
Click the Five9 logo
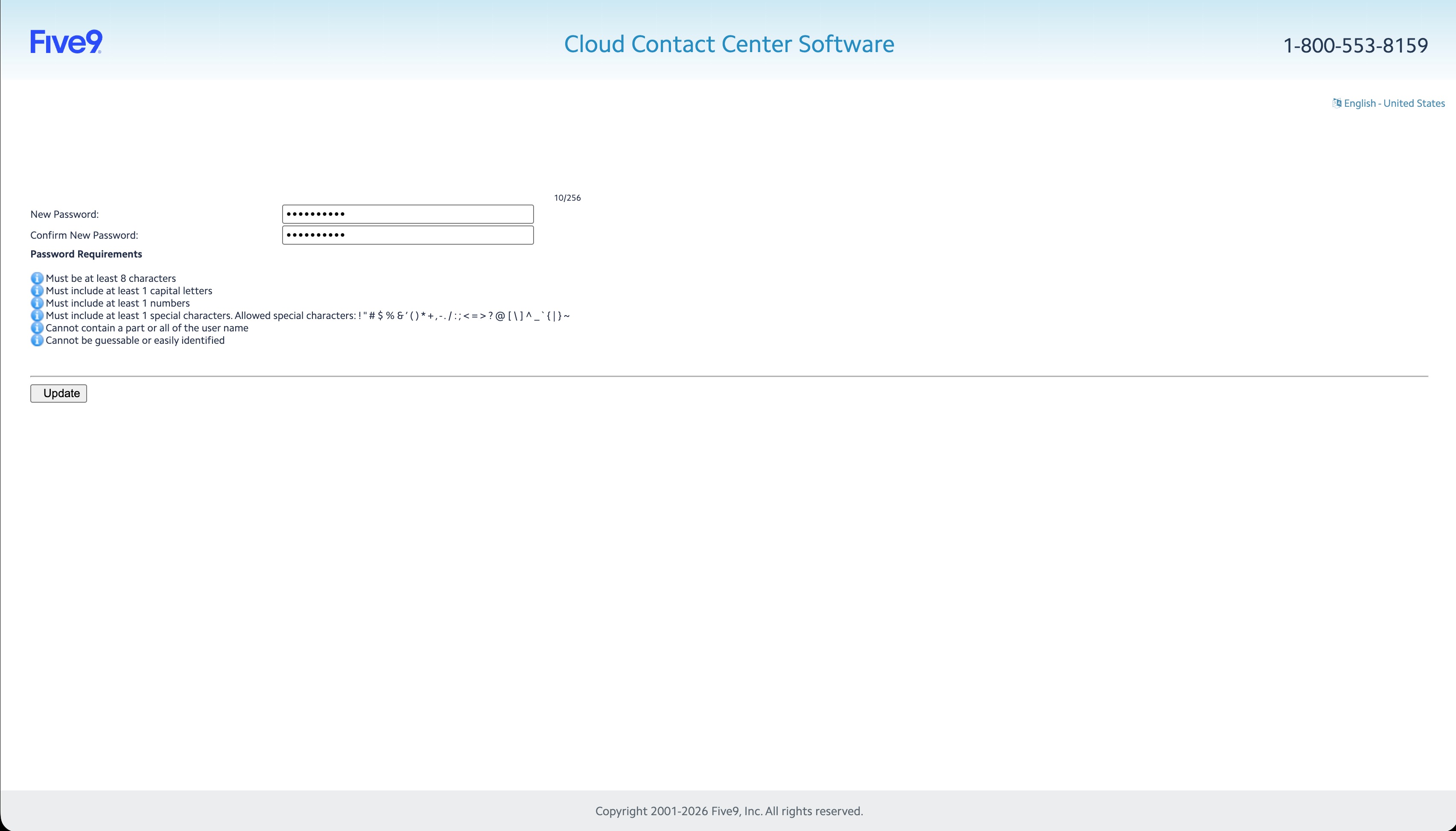pyautogui.click(x=66, y=42)
